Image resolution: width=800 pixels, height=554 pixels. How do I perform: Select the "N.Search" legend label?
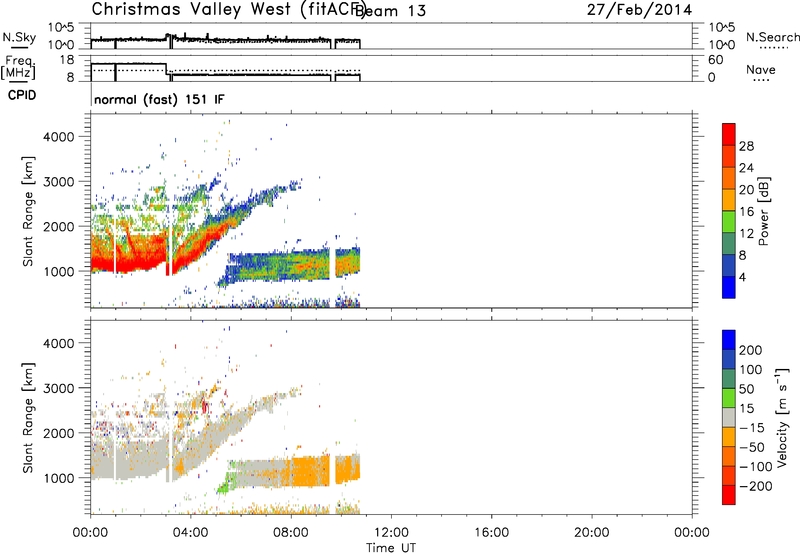[x=772, y=37]
